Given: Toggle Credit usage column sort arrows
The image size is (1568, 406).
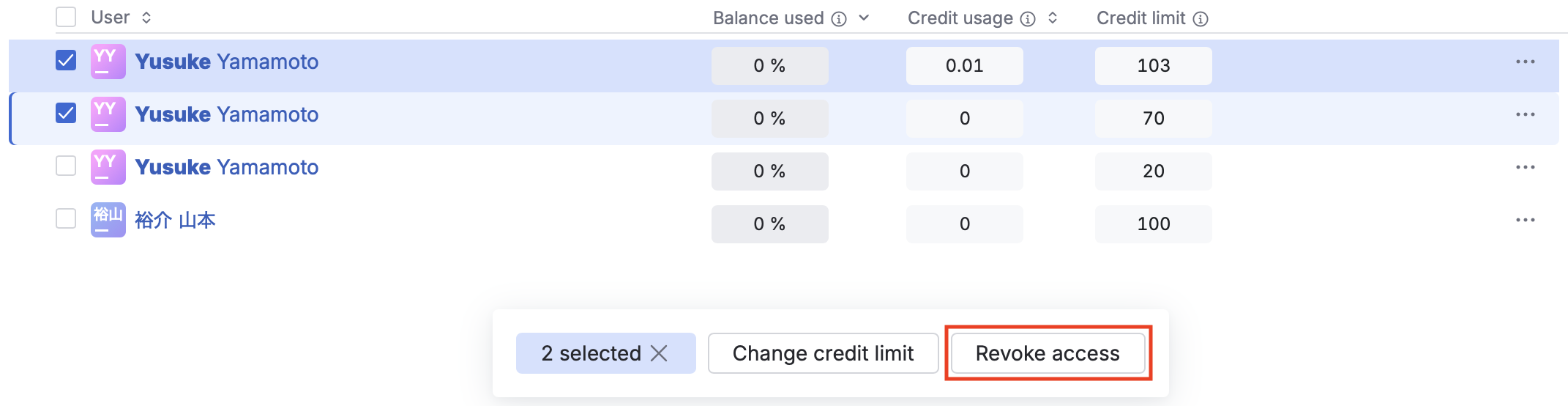Looking at the screenshot, I should [x=1053, y=18].
